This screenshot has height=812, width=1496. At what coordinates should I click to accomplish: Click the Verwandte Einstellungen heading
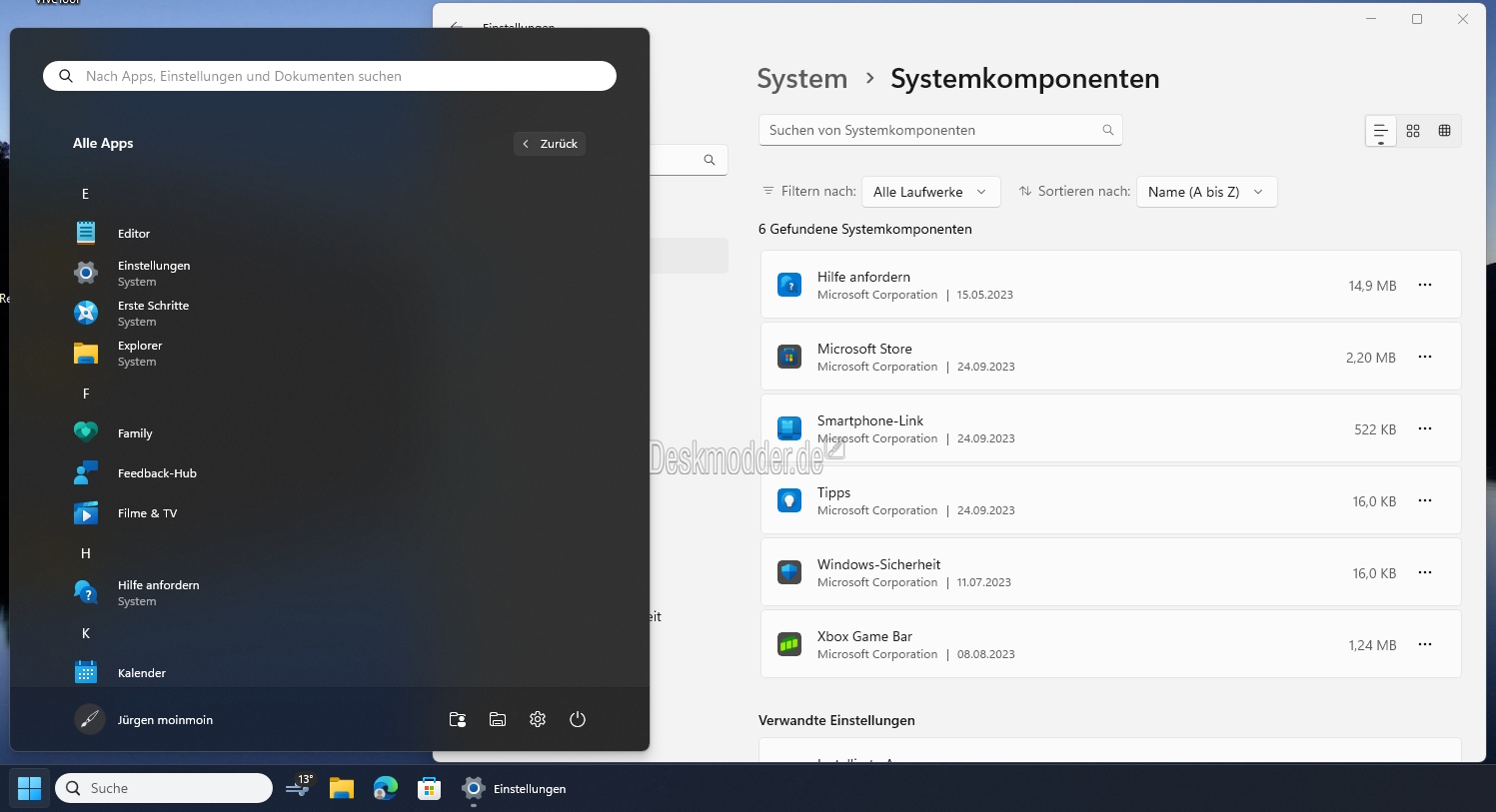836,720
